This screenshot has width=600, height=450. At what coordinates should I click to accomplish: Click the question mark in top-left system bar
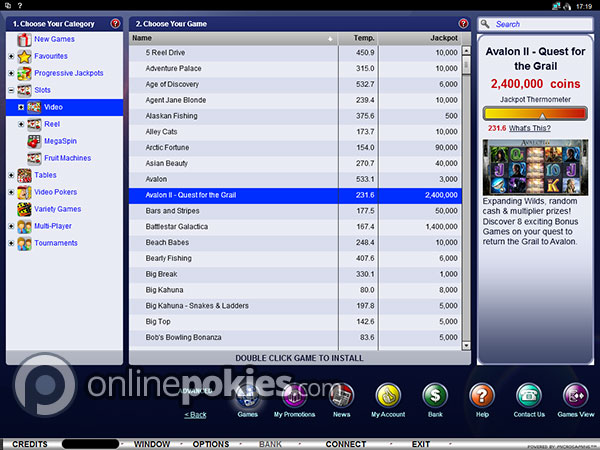pos(20,5)
